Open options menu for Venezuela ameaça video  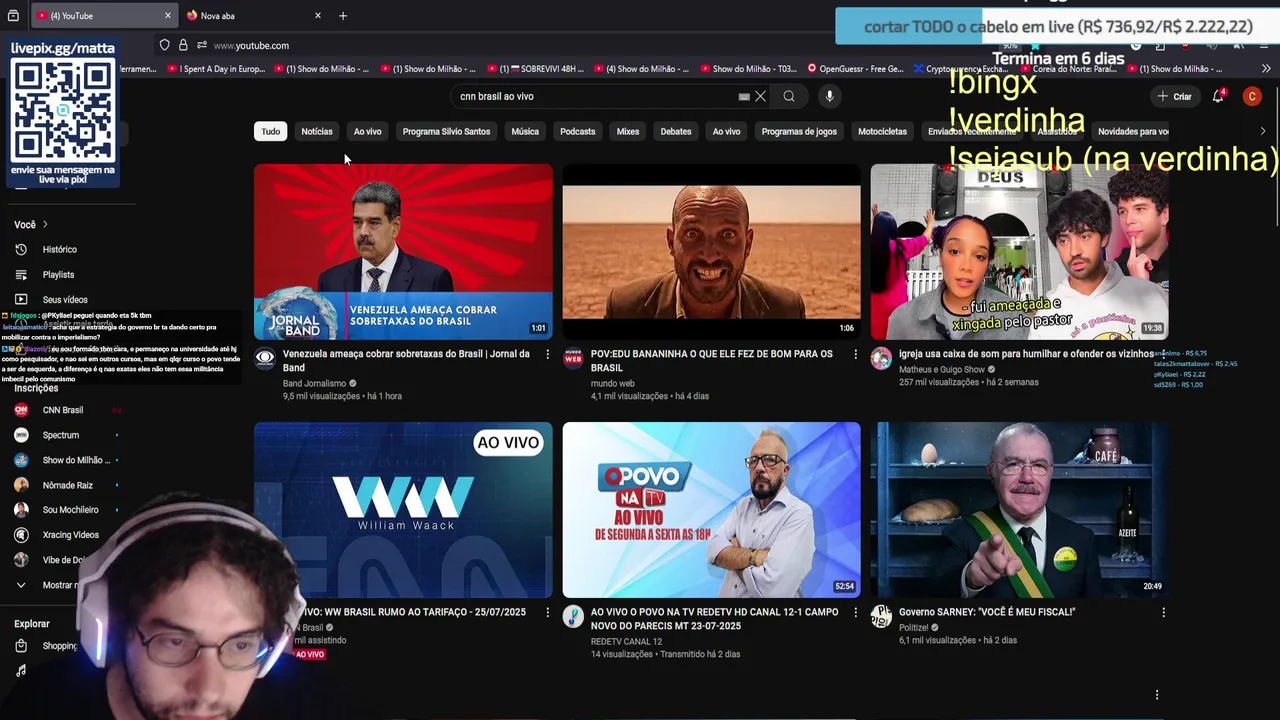(x=547, y=354)
